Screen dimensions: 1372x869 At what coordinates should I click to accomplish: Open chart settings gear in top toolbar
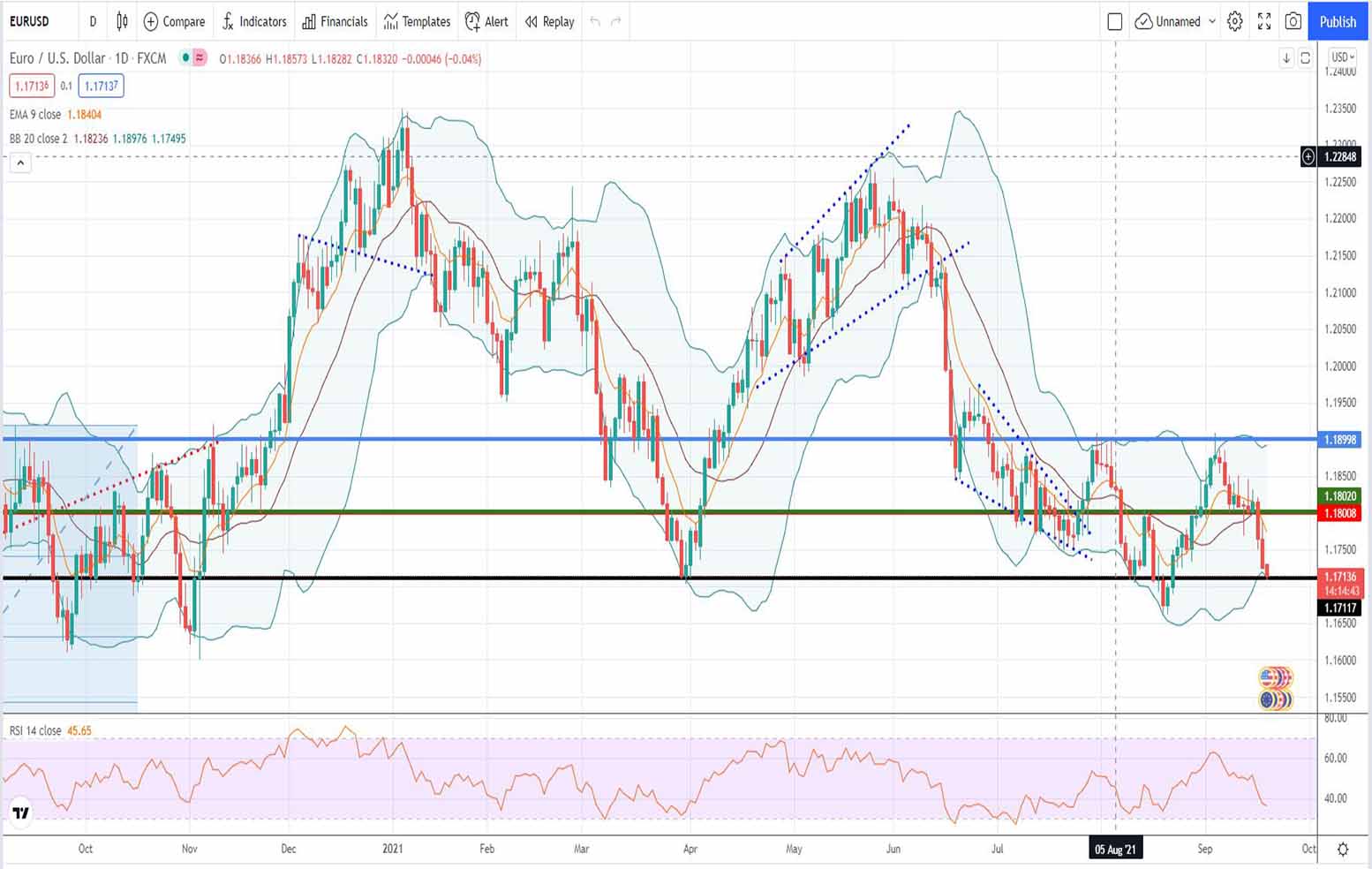1235,21
